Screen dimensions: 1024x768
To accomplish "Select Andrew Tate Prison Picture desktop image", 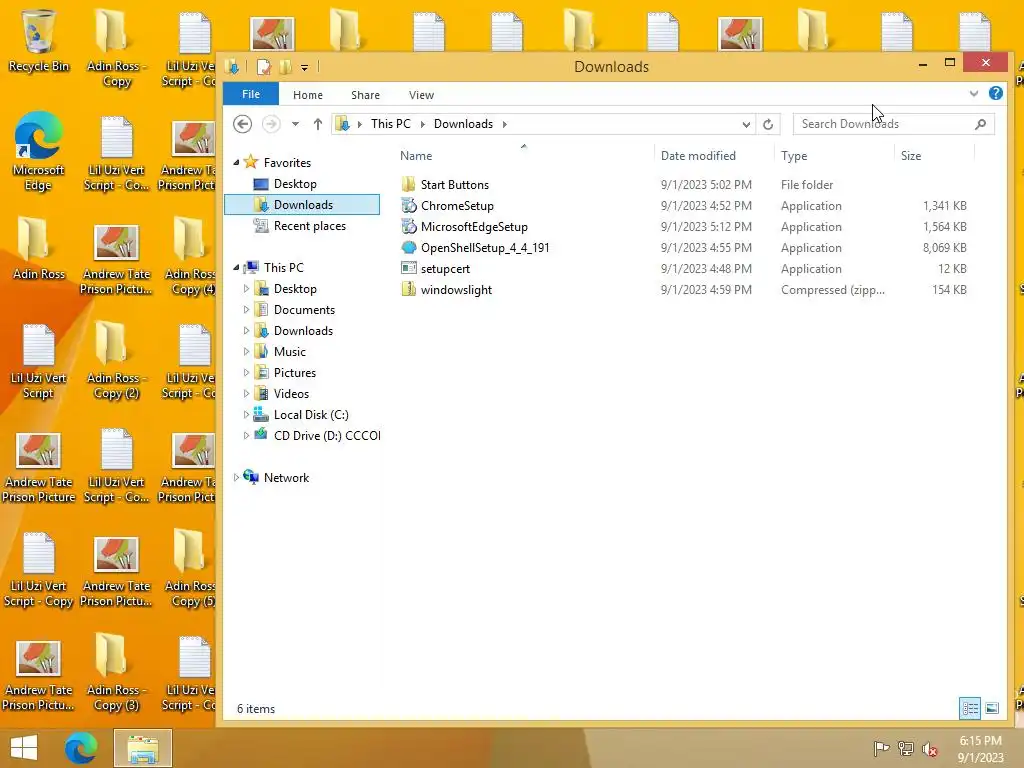I will [39, 468].
